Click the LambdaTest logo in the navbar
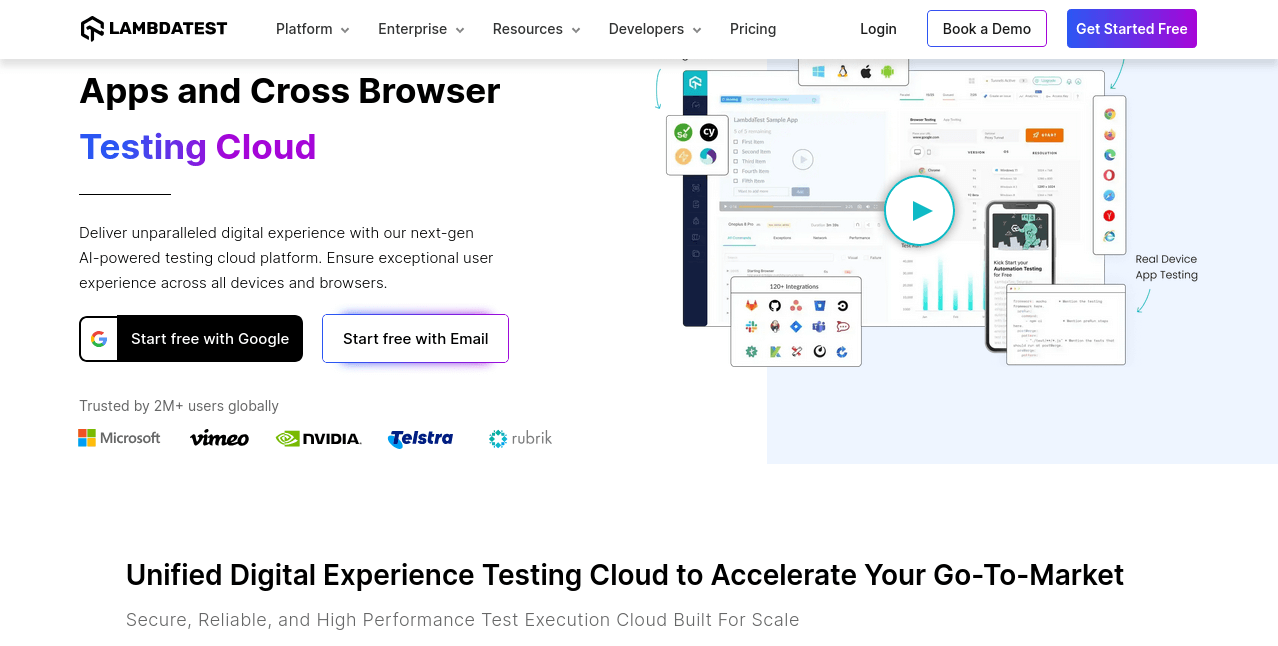1278x646 pixels. pyautogui.click(x=153, y=28)
